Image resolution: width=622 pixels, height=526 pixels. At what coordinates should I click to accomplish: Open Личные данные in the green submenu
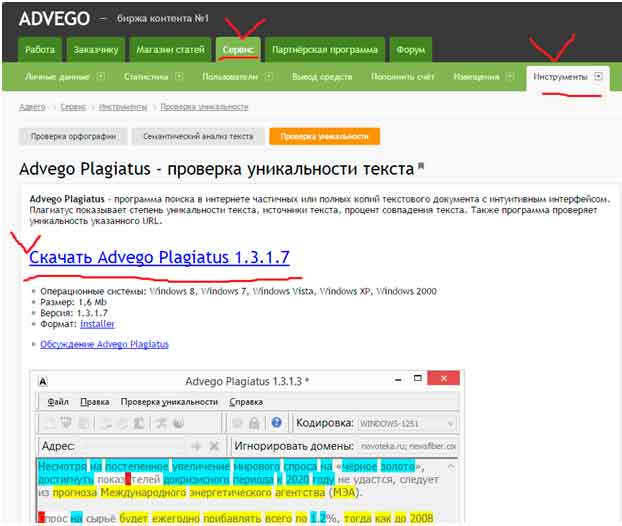pos(57,77)
